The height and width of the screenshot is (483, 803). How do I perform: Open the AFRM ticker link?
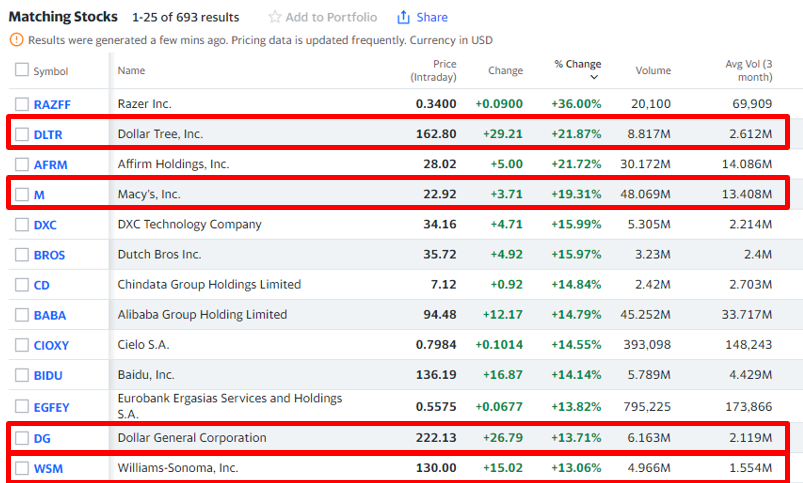tap(52, 164)
